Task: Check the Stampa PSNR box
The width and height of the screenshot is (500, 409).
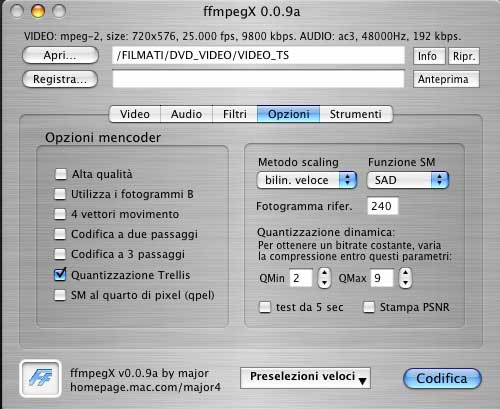Action: 369,307
